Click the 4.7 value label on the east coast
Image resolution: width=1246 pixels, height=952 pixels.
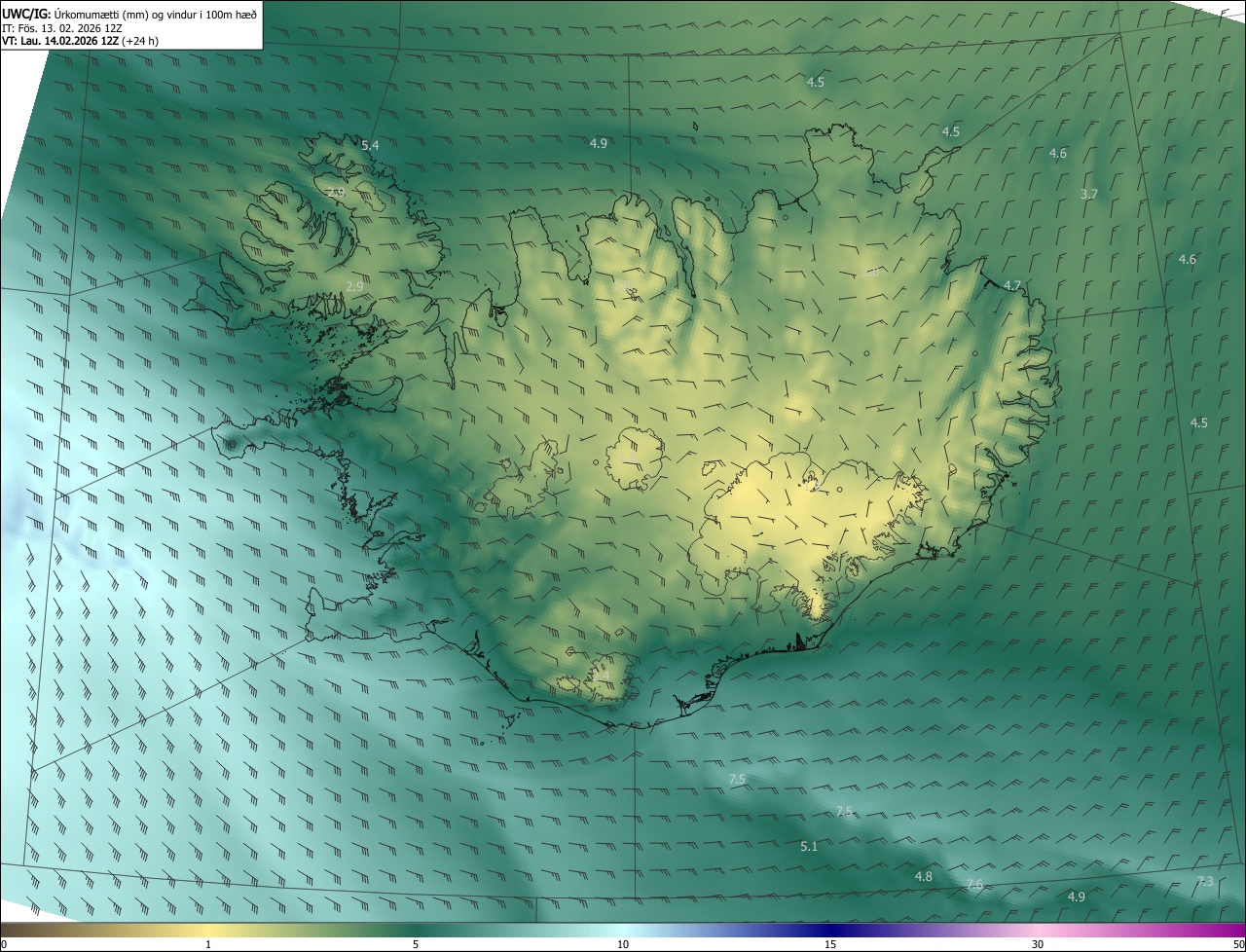[1012, 285]
